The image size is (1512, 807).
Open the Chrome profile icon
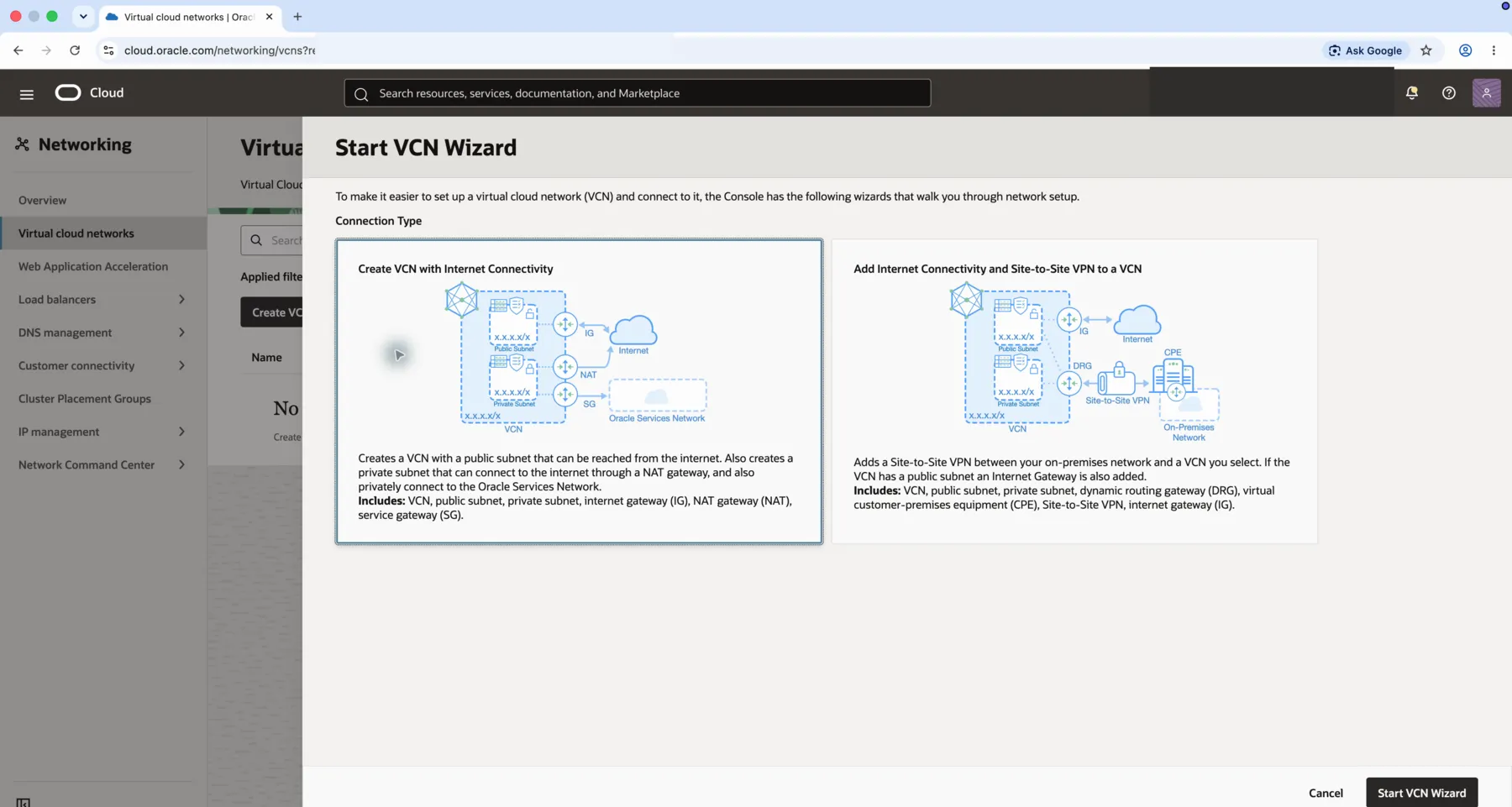click(x=1465, y=50)
